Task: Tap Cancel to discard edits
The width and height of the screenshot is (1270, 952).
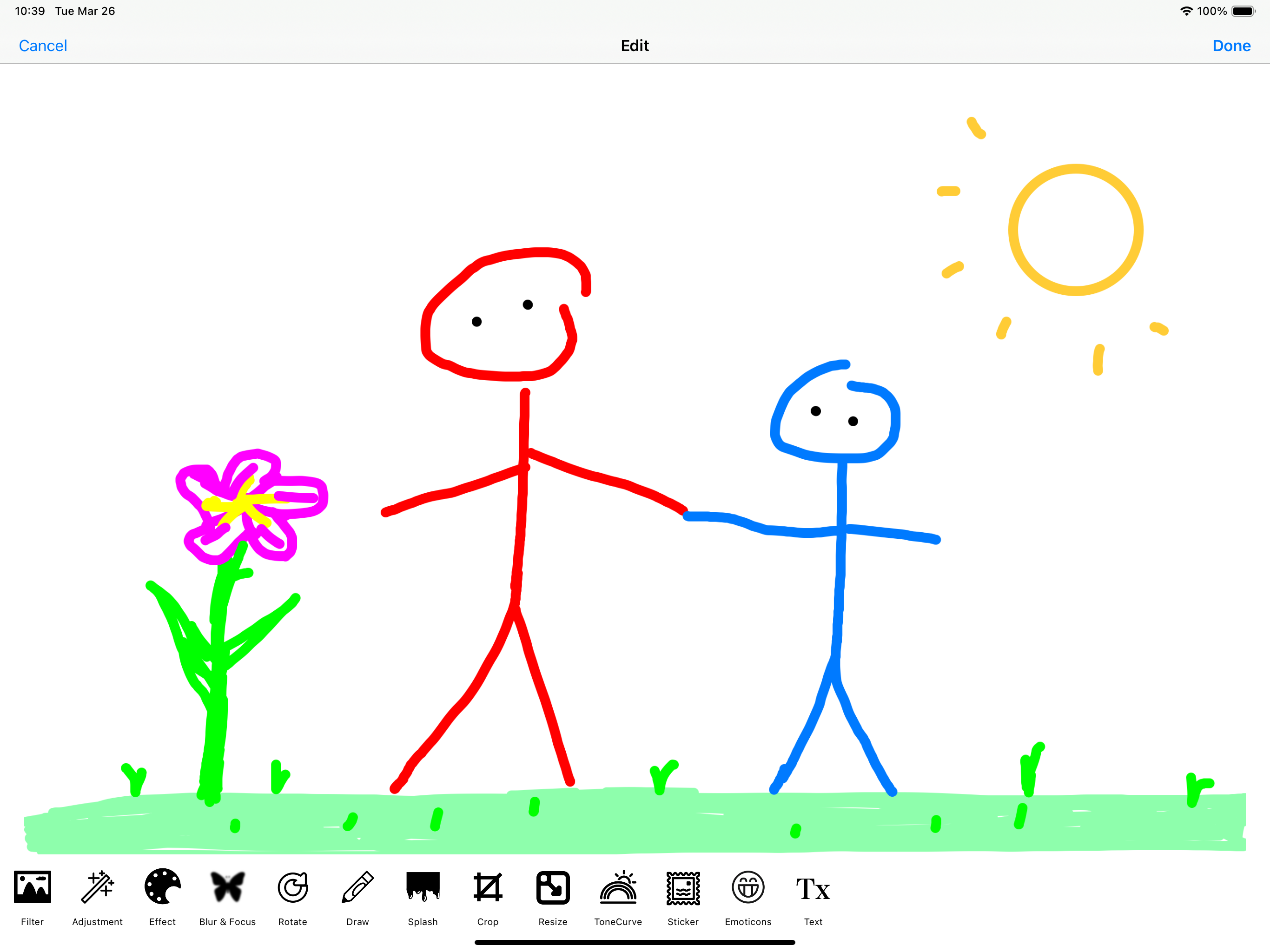Action: coord(43,46)
